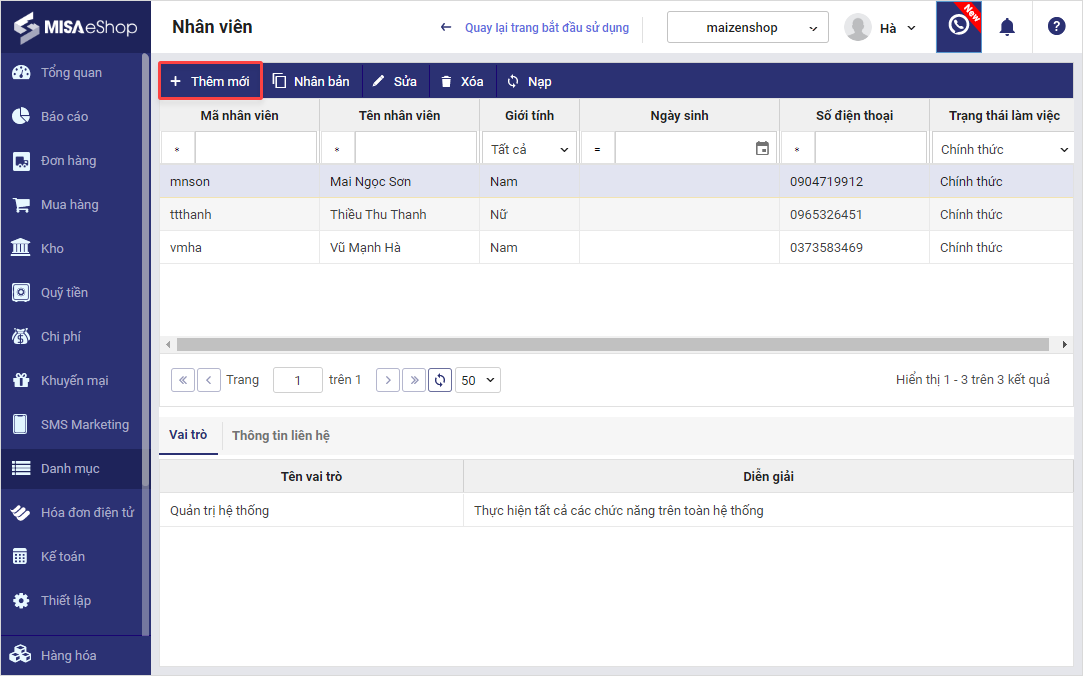Click the Thêm mới button
The height and width of the screenshot is (676, 1083).
click(x=210, y=81)
